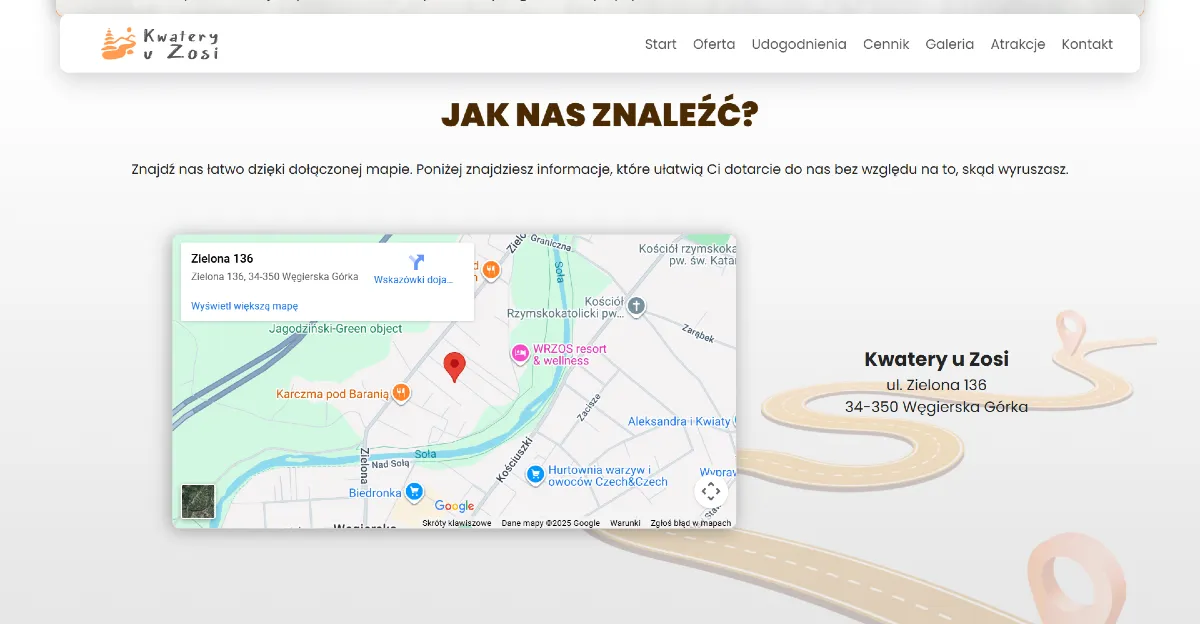Open the Galeria page
This screenshot has width=1200, height=624.
click(x=949, y=44)
